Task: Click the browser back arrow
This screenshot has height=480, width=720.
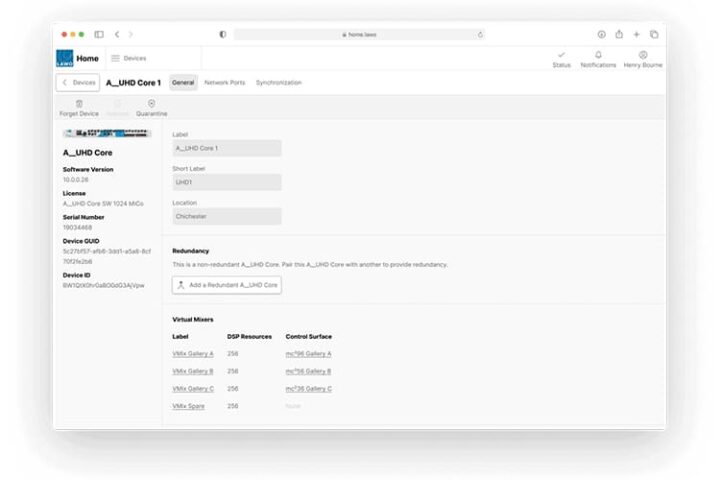Action: [x=117, y=34]
